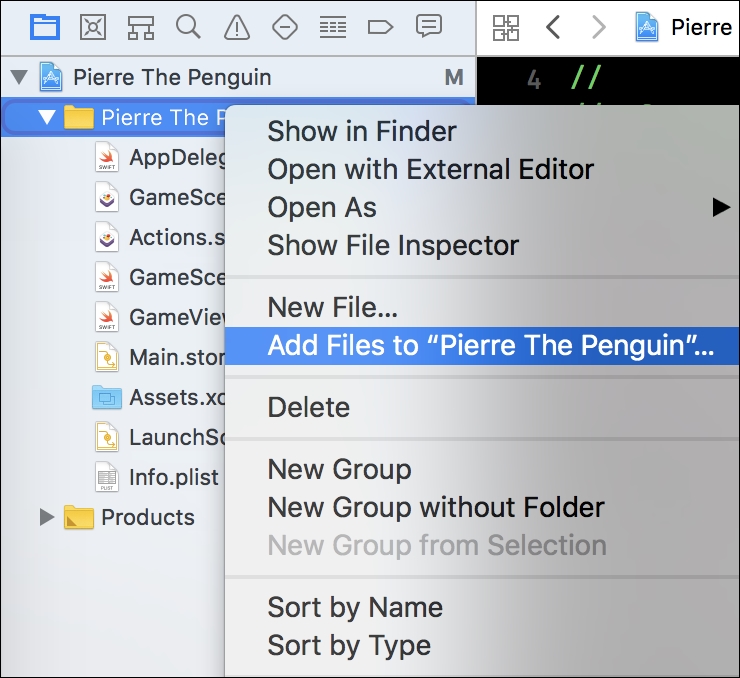
Task: Click line number 4 in editor gutter
Action: coord(534,79)
